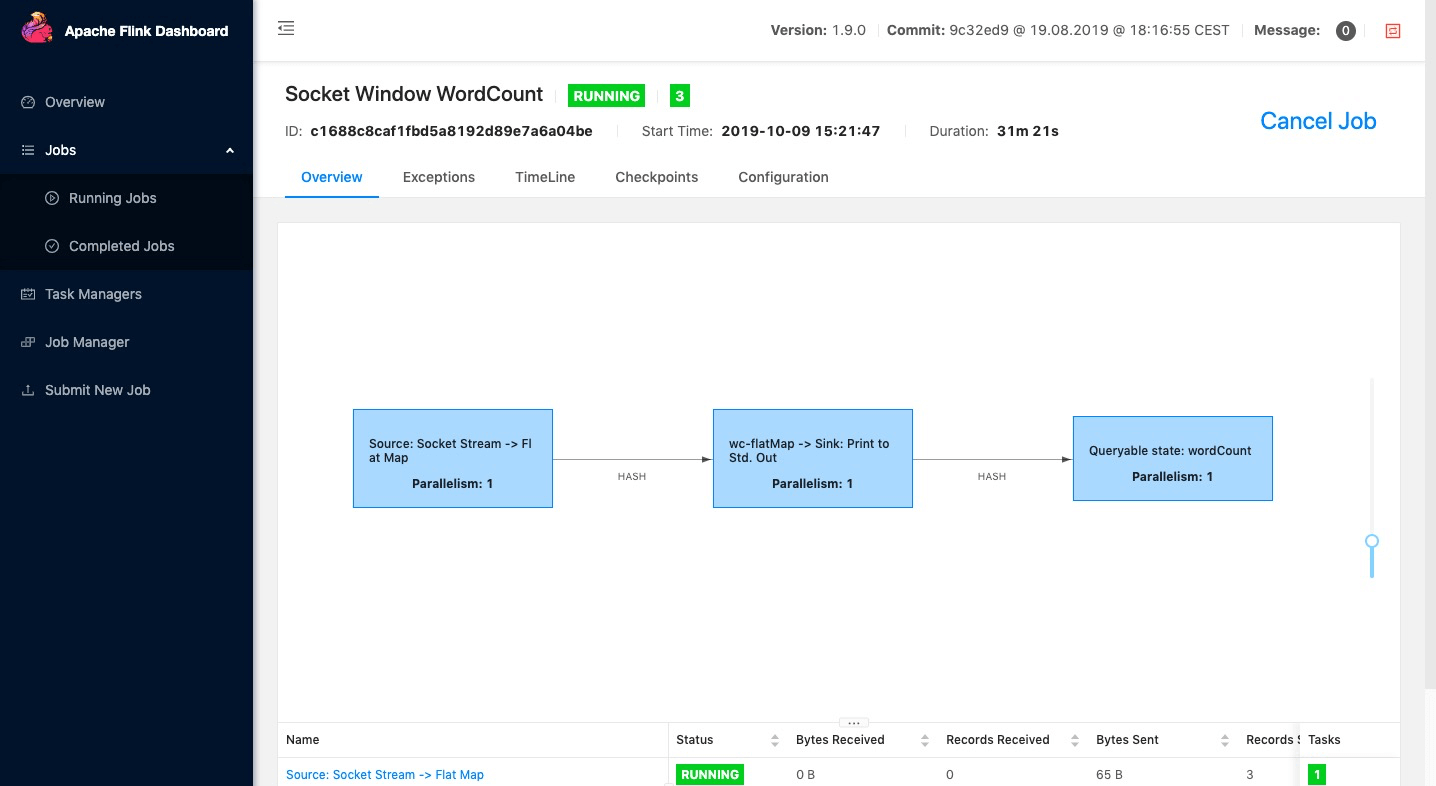Click the message count badge showing 0
This screenshot has width=1436, height=786.
click(x=1346, y=31)
